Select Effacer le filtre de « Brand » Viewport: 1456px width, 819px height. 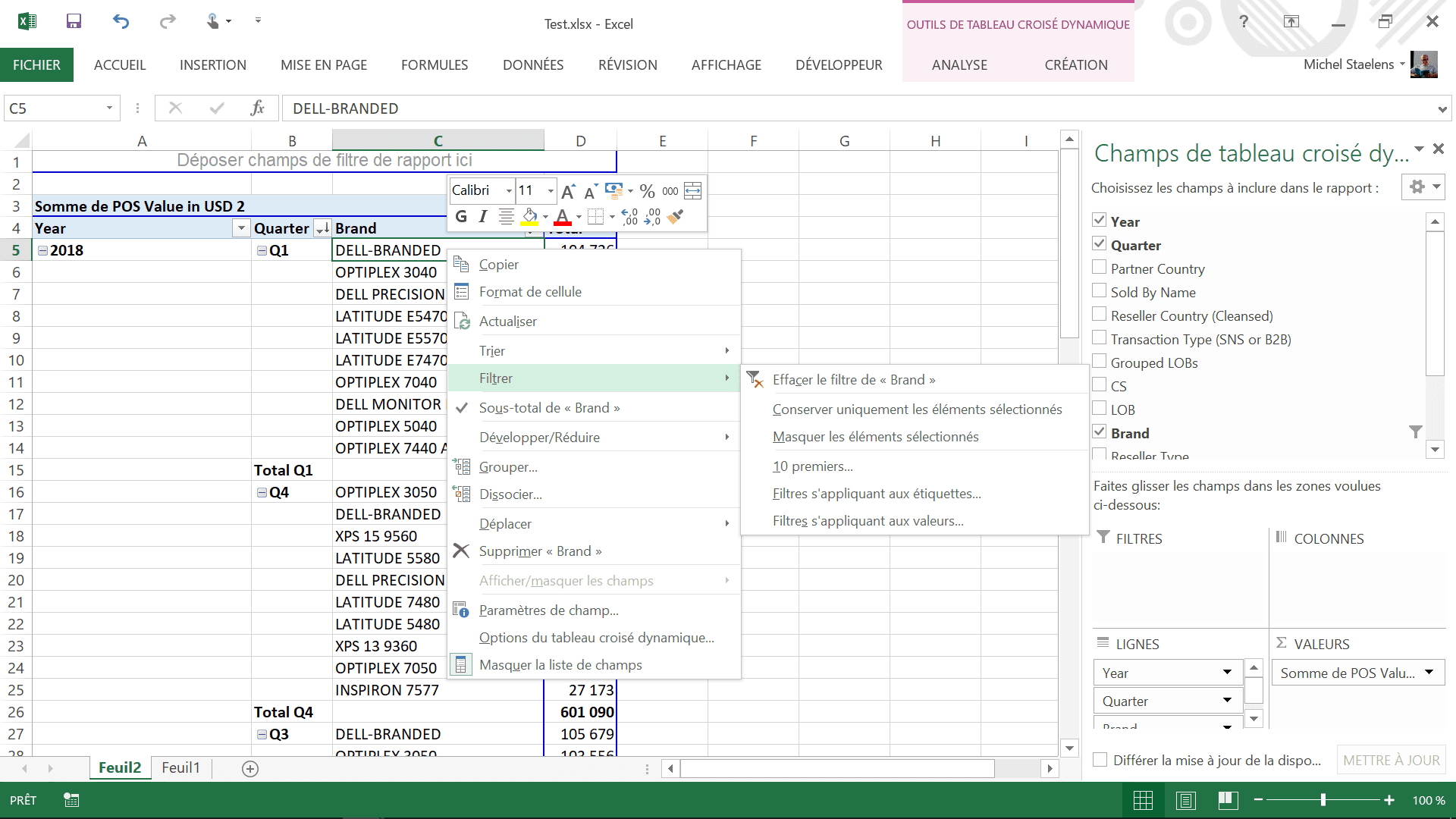click(853, 380)
